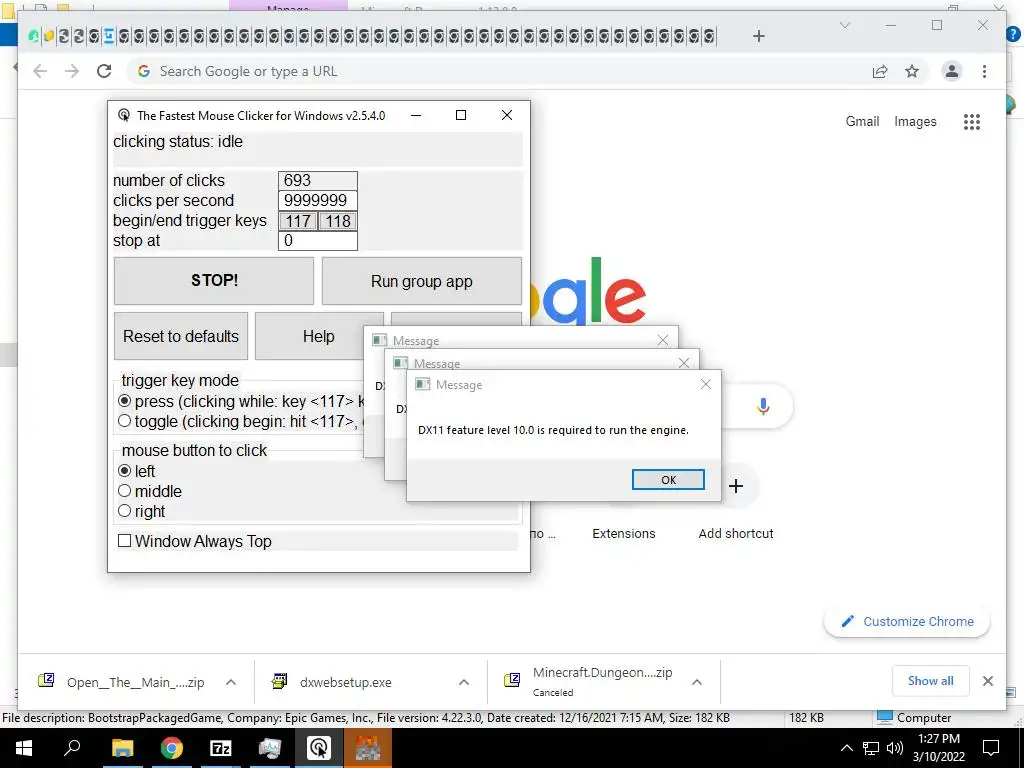Image resolution: width=1024 pixels, height=768 pixels.
Task: Close the frontmost Message dialog
Action: (x=705, y=385)
